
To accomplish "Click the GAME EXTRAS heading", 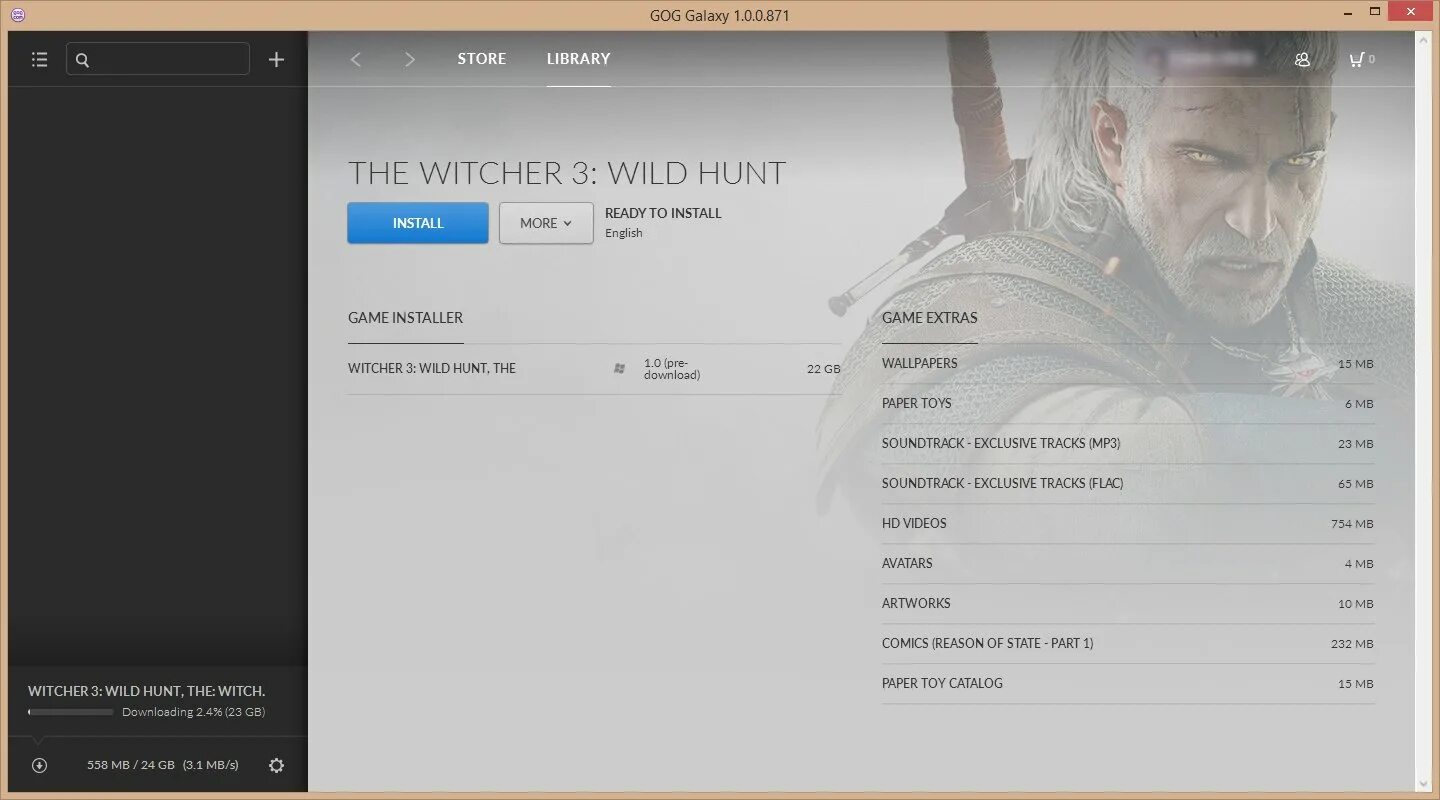I will pyautogui.click(x=930, y=317).
